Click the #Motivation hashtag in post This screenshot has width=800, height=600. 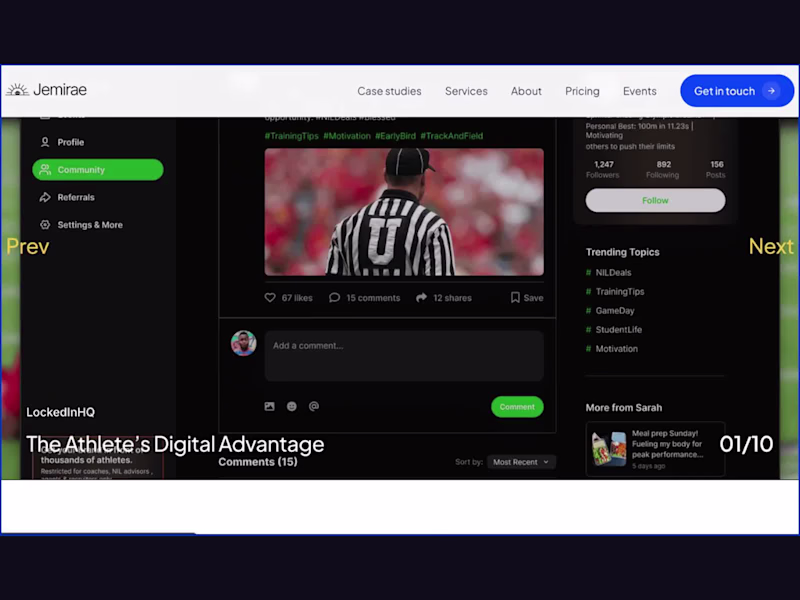pos(347,136)
